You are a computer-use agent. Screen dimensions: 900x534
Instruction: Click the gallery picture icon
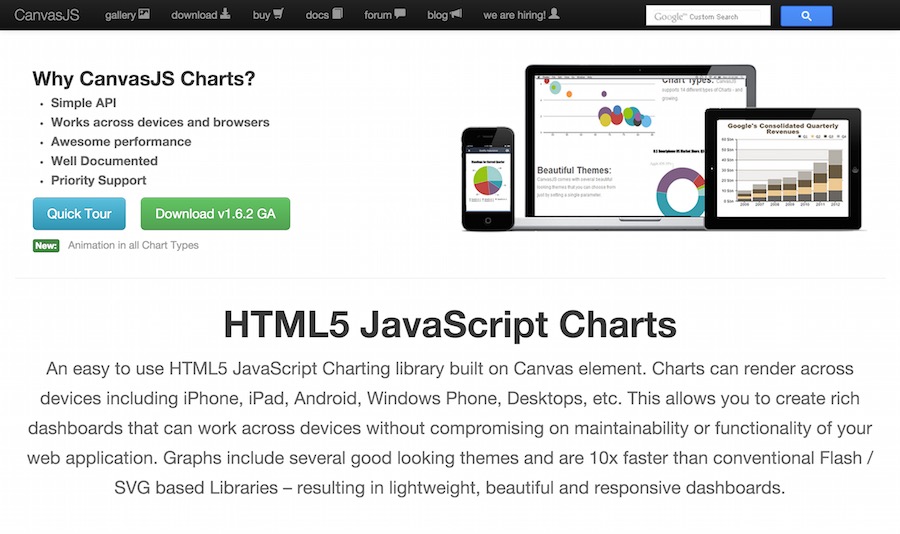point(144,14)
